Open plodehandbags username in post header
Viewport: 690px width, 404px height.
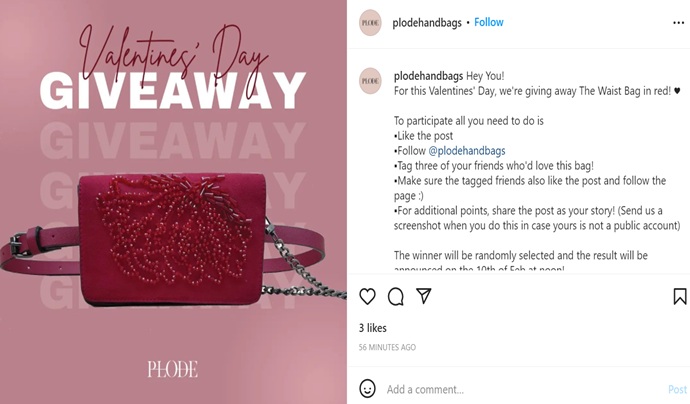pyautogui.click(x=427, y=23)
